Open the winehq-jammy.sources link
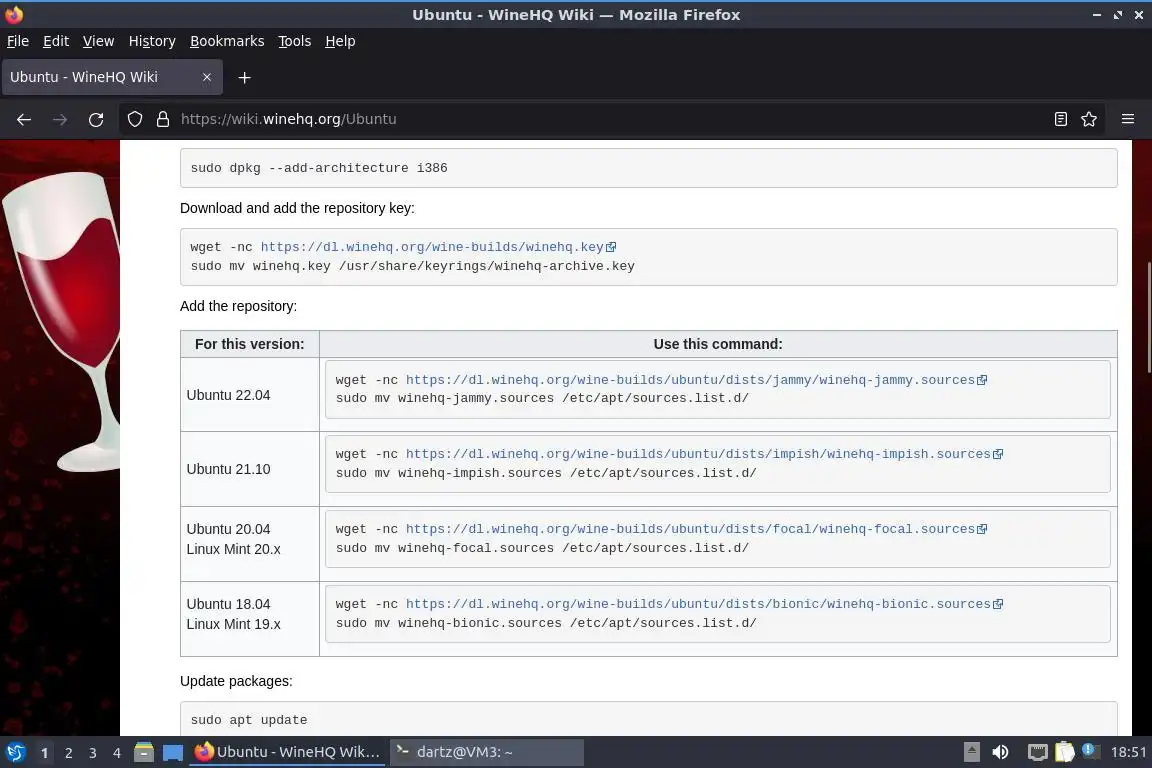This screenshot has width=1152, height=768. click(x=690, y=380)
